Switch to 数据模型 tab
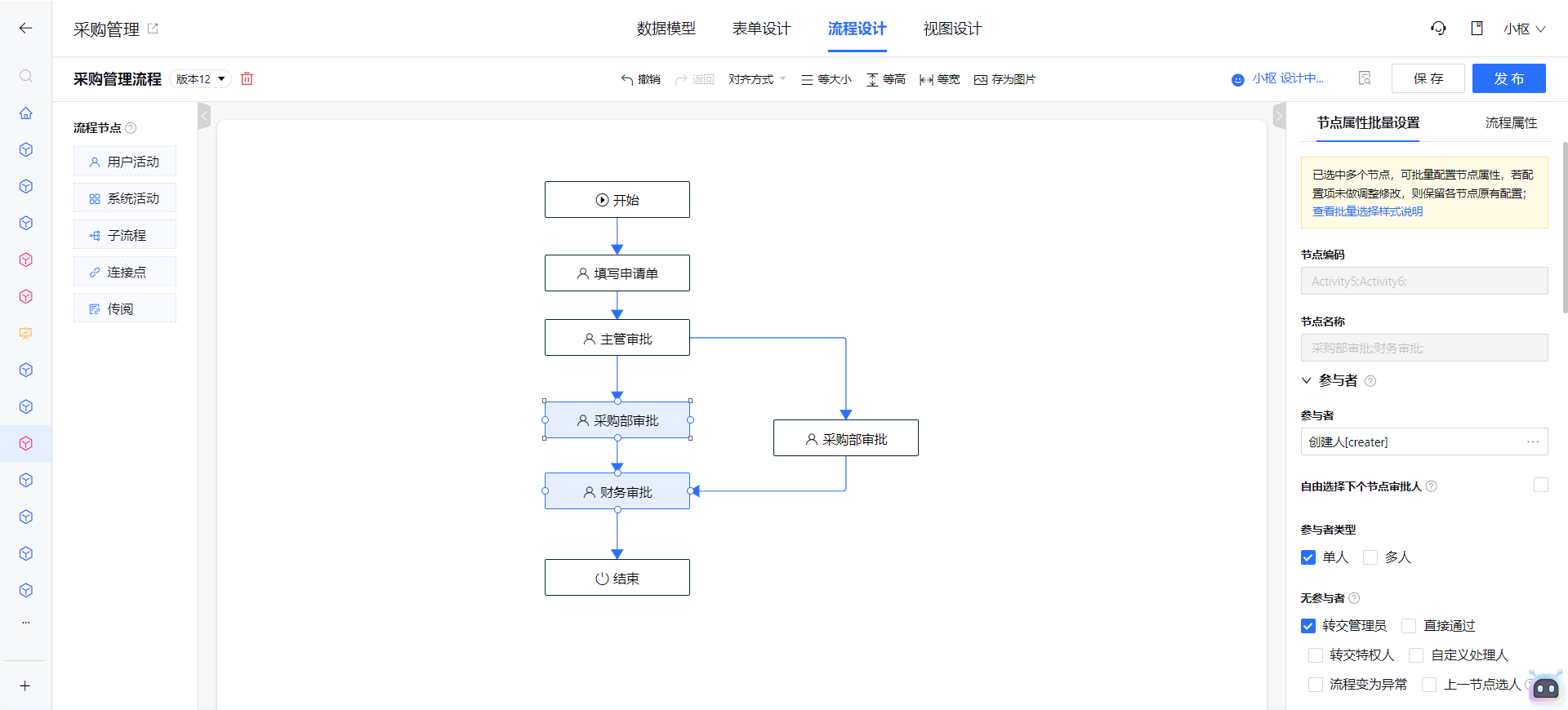 click(666, 29)
